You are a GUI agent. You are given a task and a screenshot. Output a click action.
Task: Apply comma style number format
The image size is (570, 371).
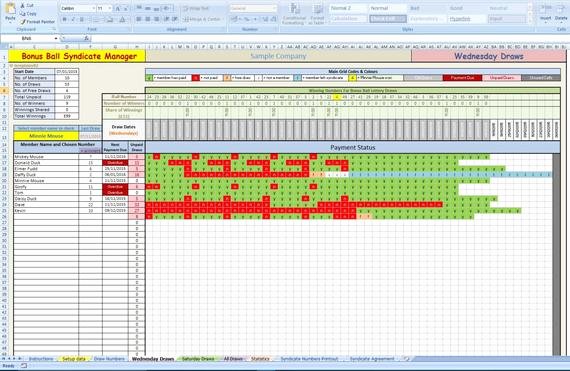tap(255, 19)
